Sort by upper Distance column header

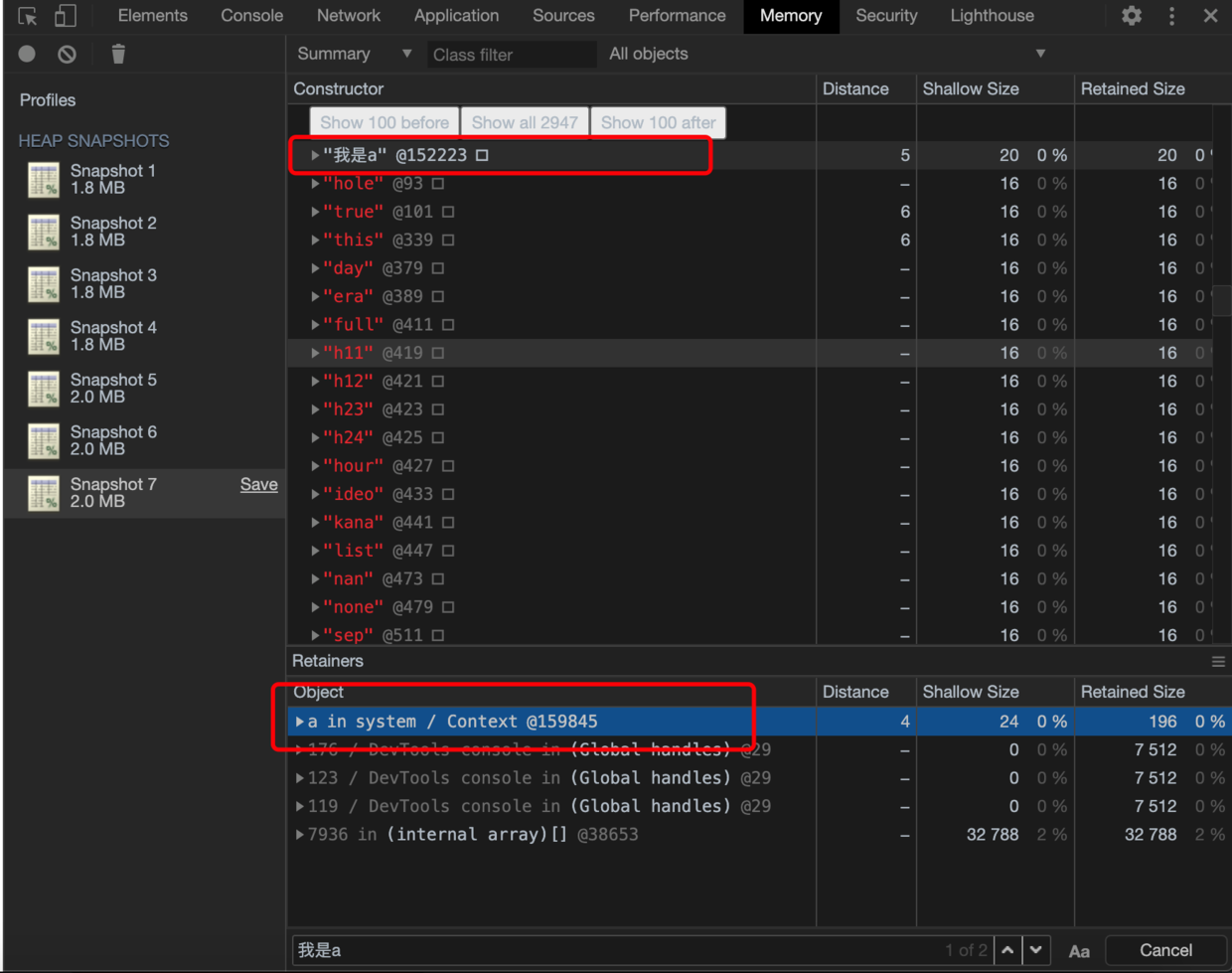click(866, 88)
